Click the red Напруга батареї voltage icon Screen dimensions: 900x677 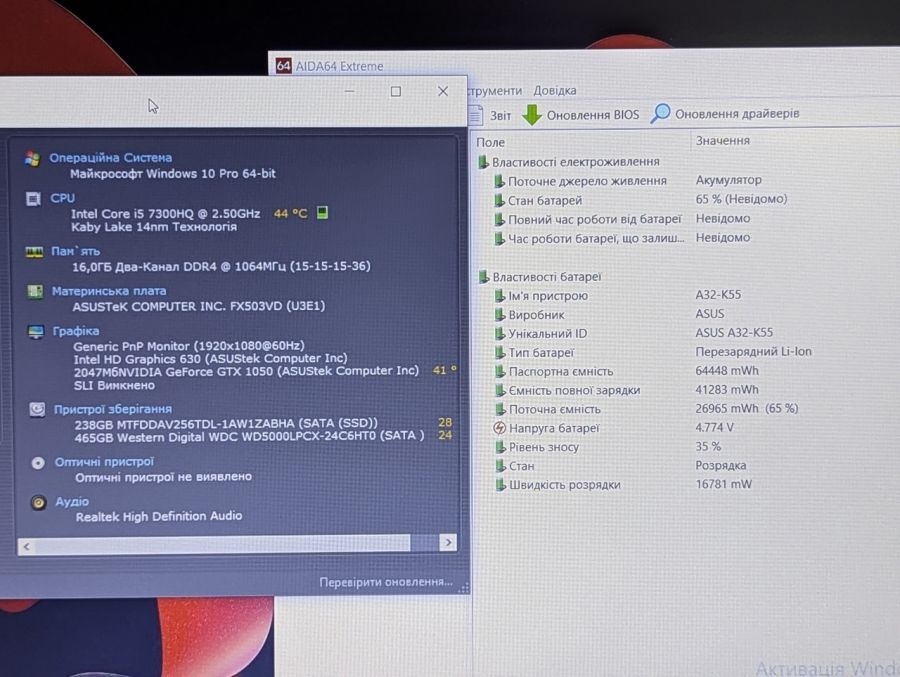tap(500, 428)
